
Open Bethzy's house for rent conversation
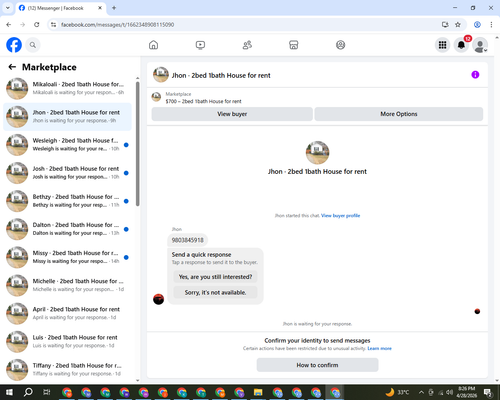tap(67, 201)
